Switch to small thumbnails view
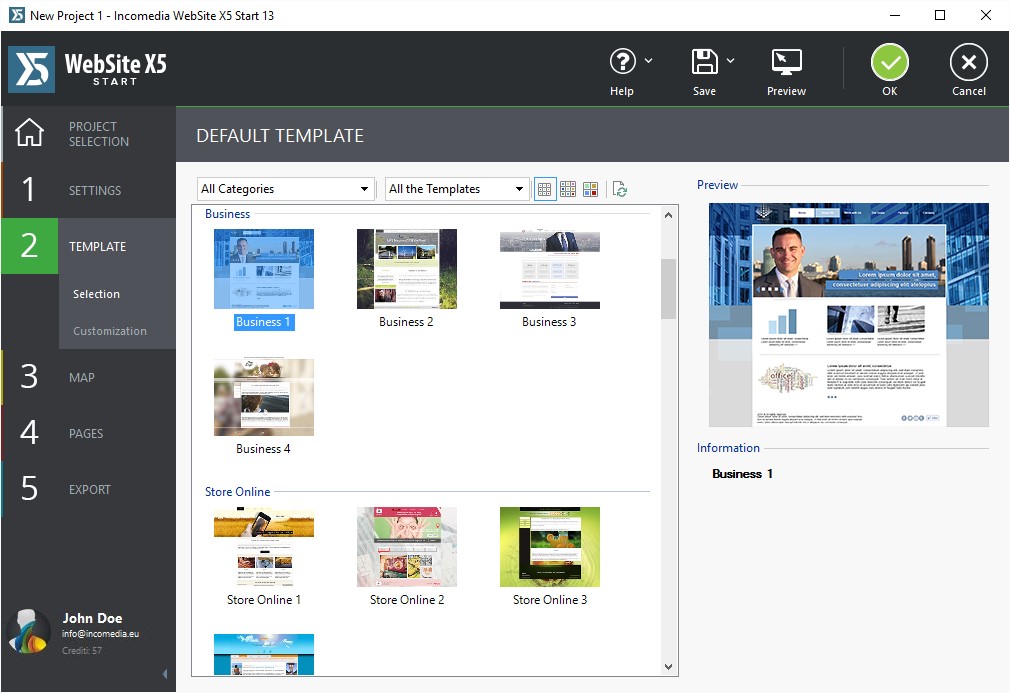The image size is (1010, 693). pyautogui.click(x=568, y=189)
